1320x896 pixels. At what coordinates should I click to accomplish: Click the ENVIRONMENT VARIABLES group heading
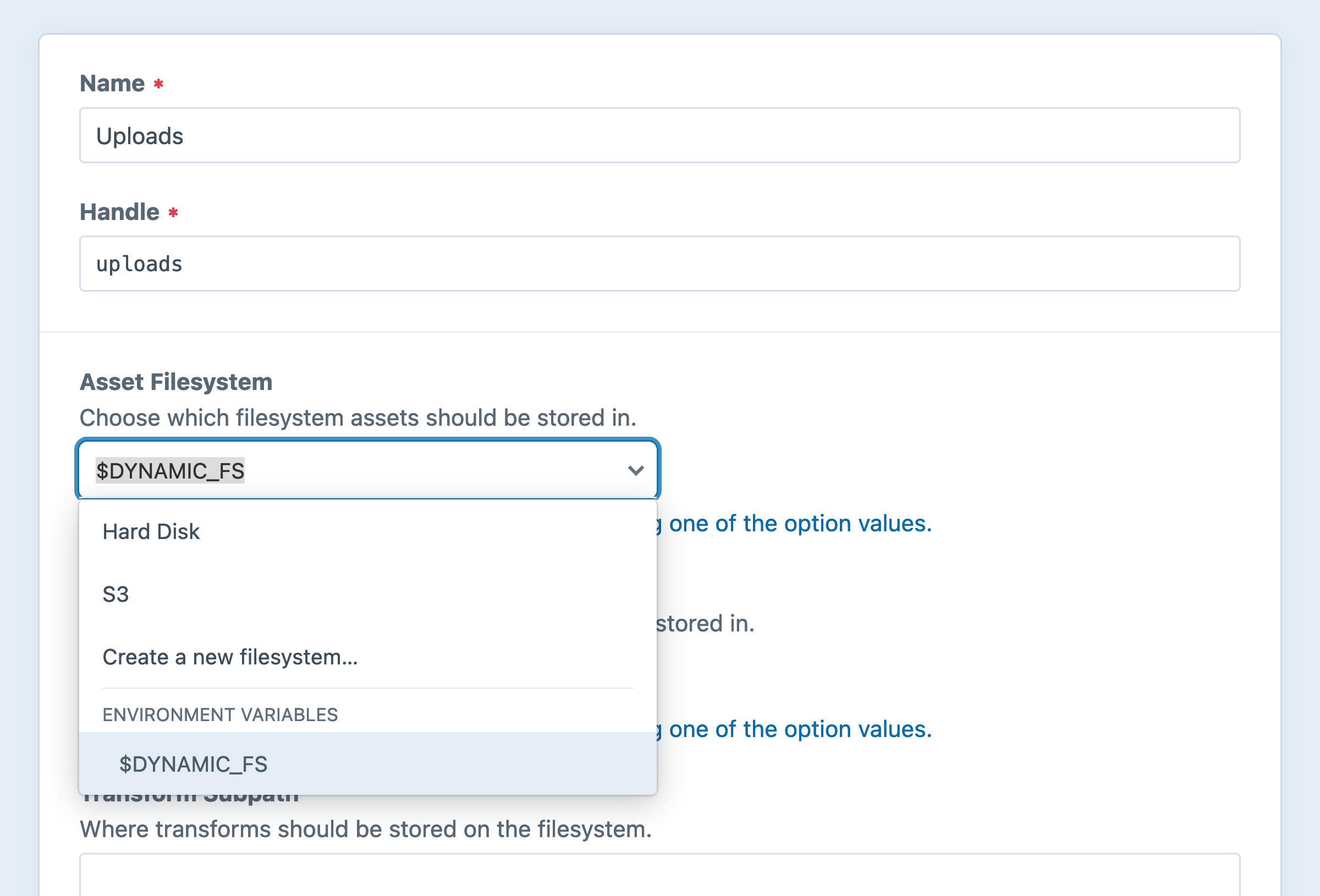pos(221,714)
